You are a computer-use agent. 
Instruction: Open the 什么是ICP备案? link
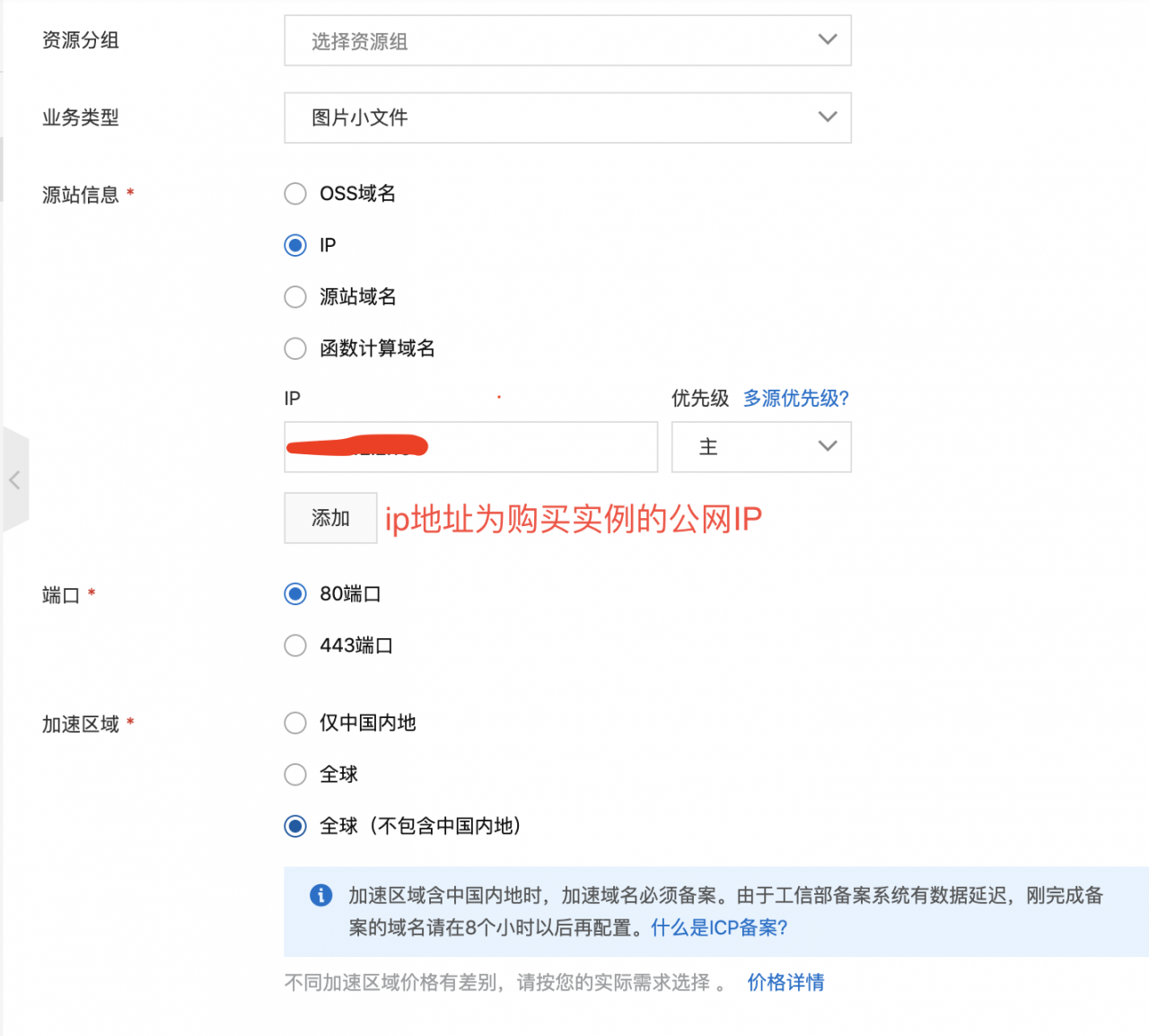(x=717, y=927)
